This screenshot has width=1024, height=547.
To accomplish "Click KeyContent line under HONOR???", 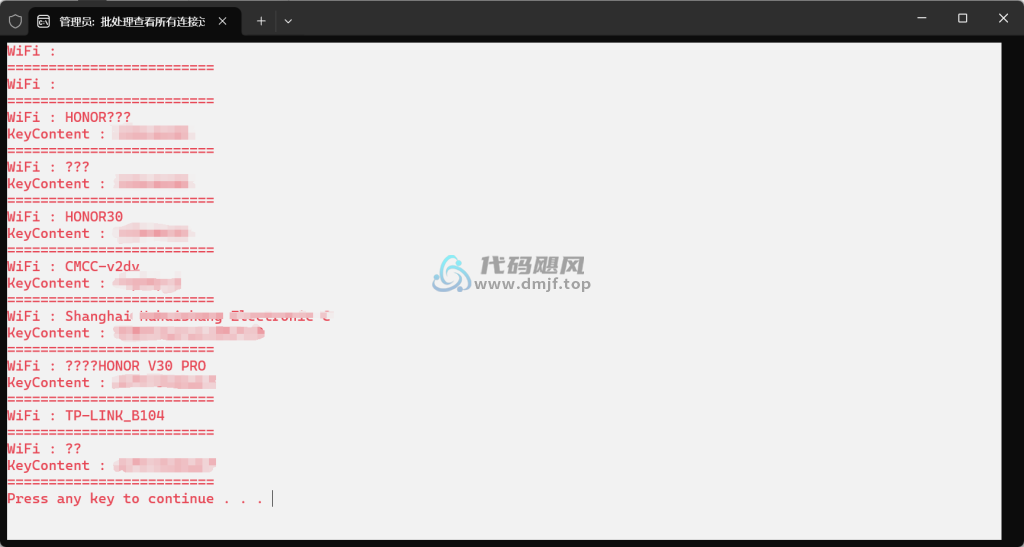I will 101,134.
